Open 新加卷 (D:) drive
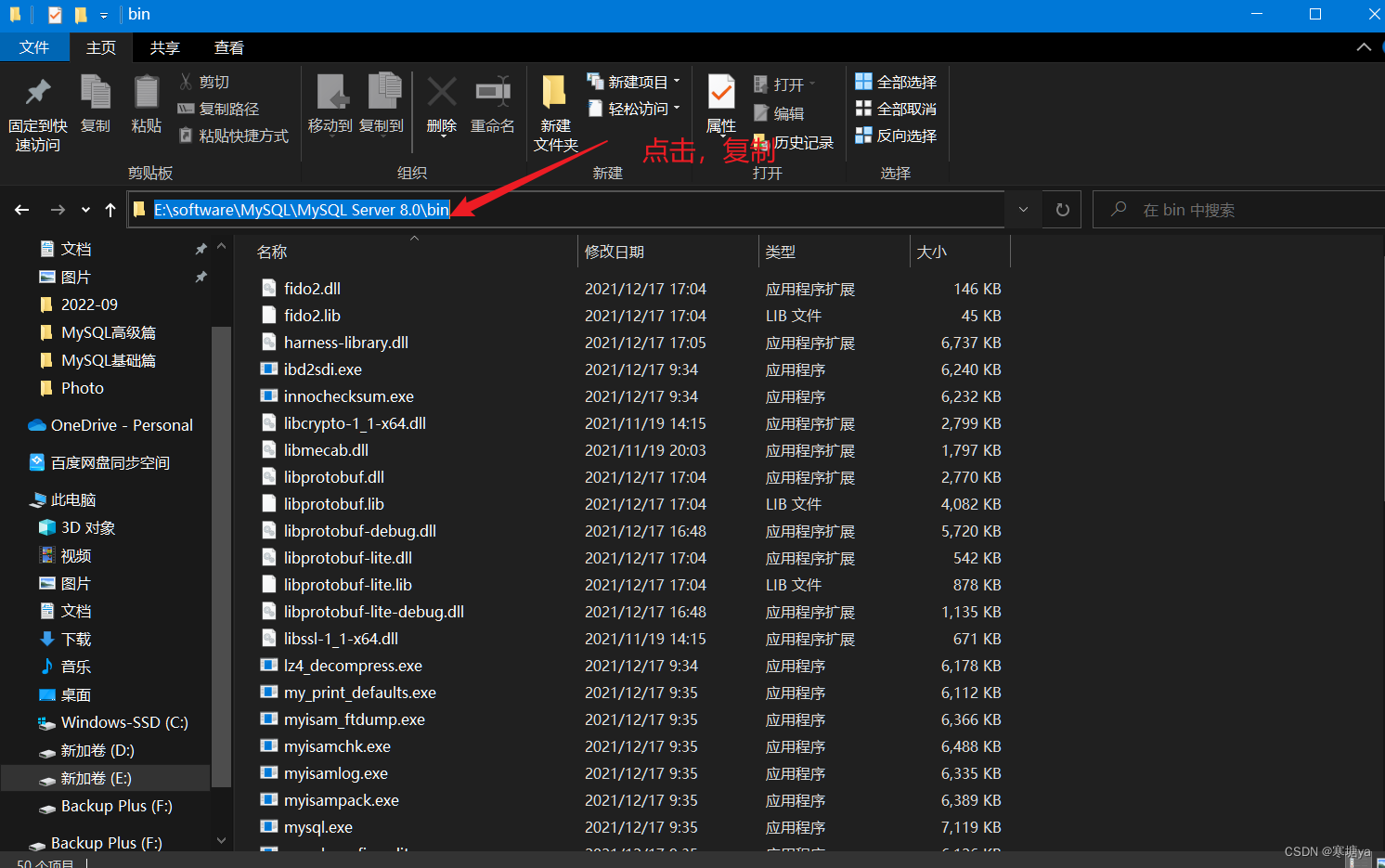Viewport: 1385px width, 868px height. pyautogui.click(x=87, y=750)
